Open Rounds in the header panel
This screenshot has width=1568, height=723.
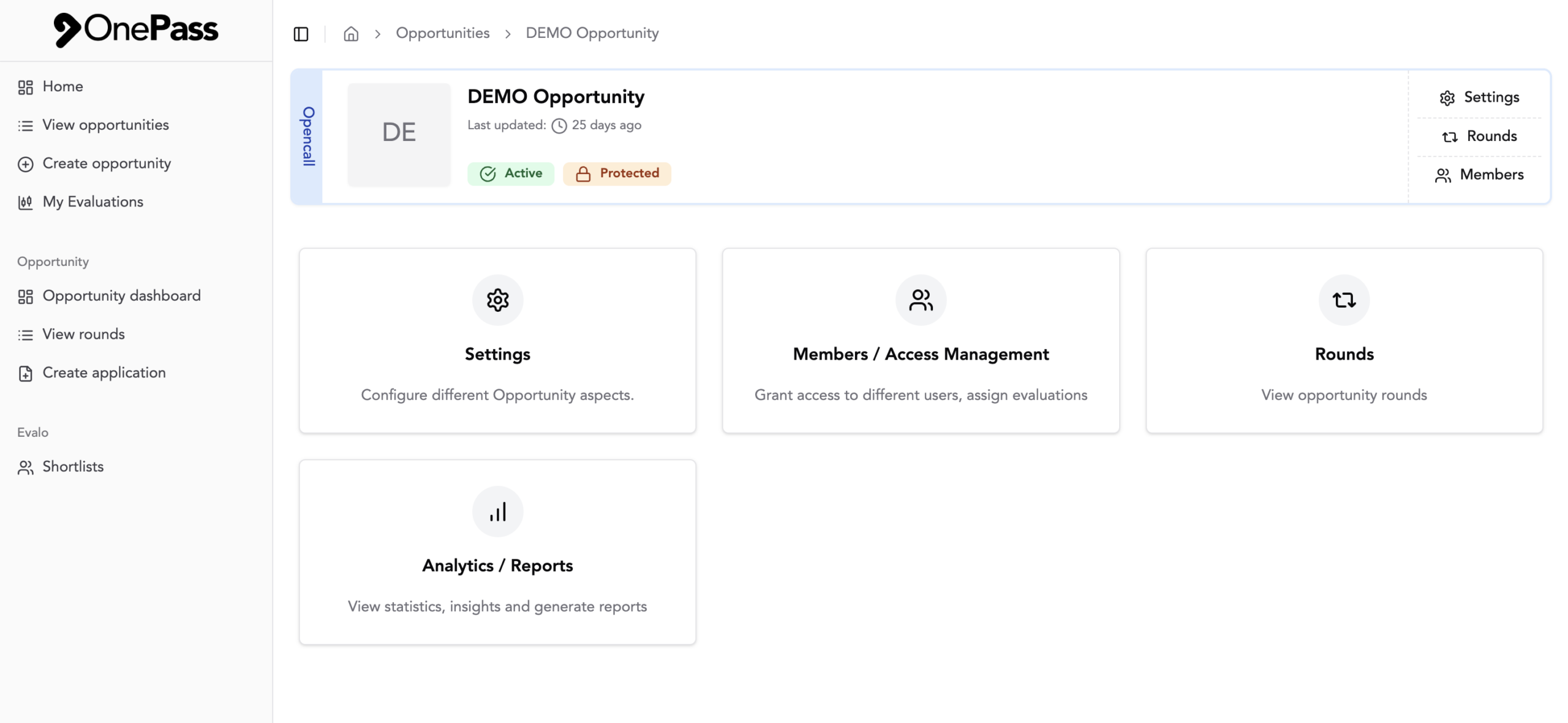(1479, 136)
